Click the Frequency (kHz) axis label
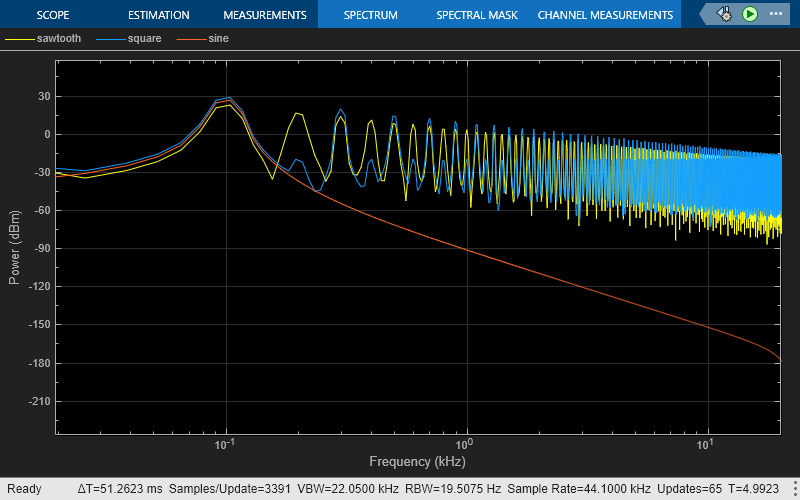The height and width of the screenshot is (500, 800). click(x=417, y=462)
